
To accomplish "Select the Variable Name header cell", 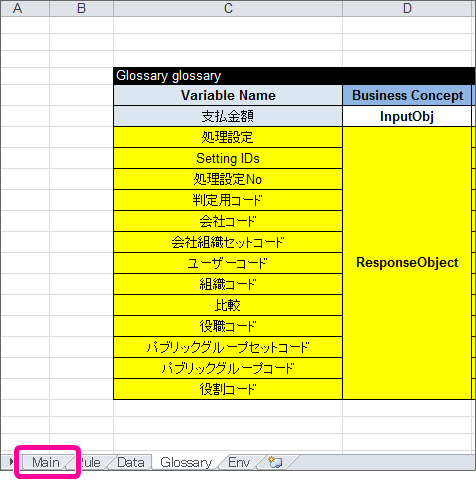I will click(x=228, y=96).
